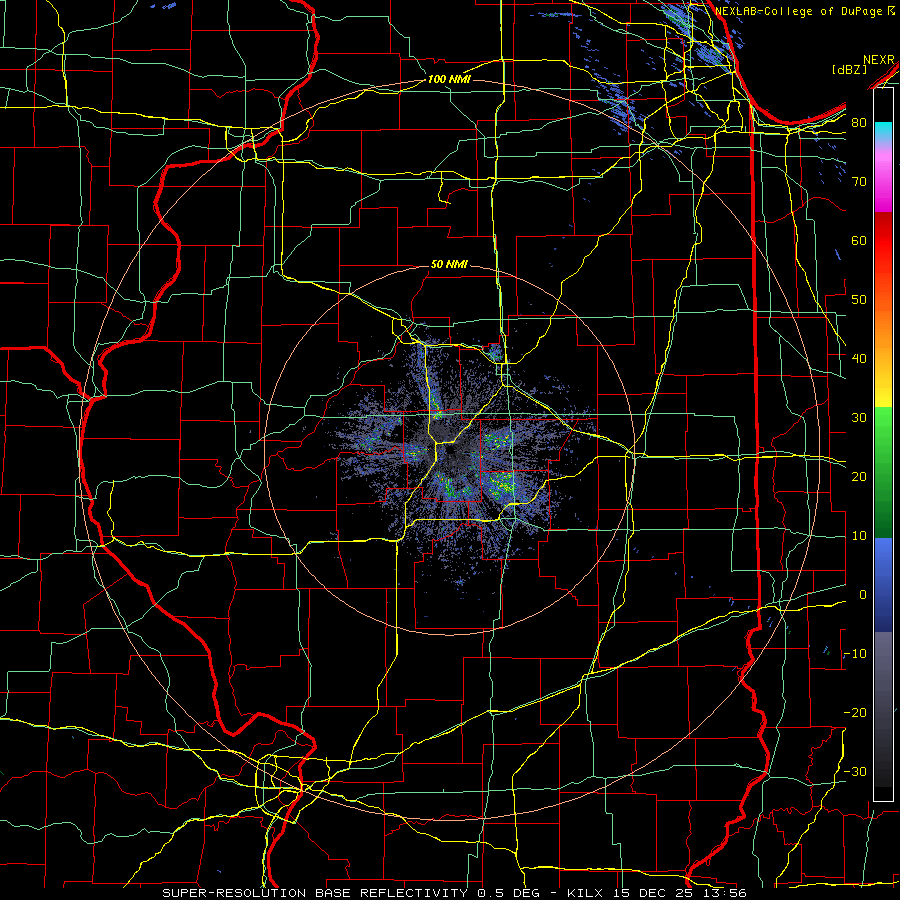Click the -30 dBZ scale value
This screenshot has width=900, height=900.
pyautogui.click(x=855, y=772)
